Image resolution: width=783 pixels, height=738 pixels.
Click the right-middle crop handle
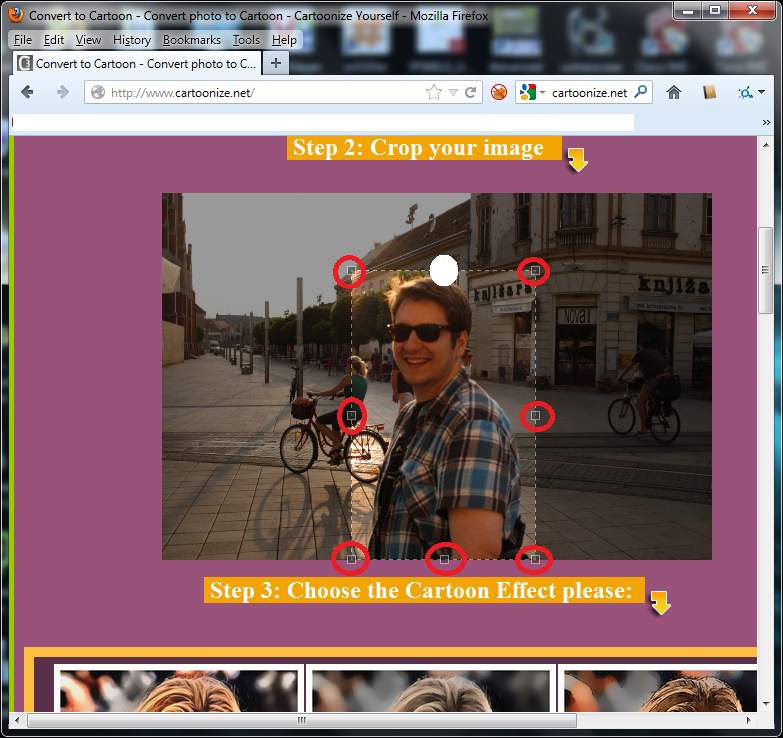(x=535, y=415)
